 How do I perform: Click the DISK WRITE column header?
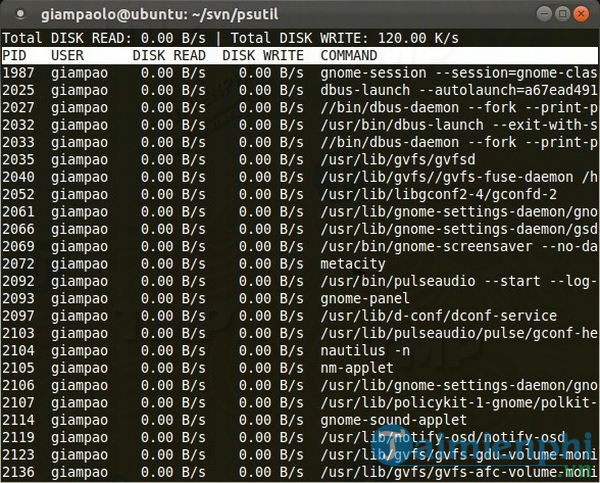(262, 55)
